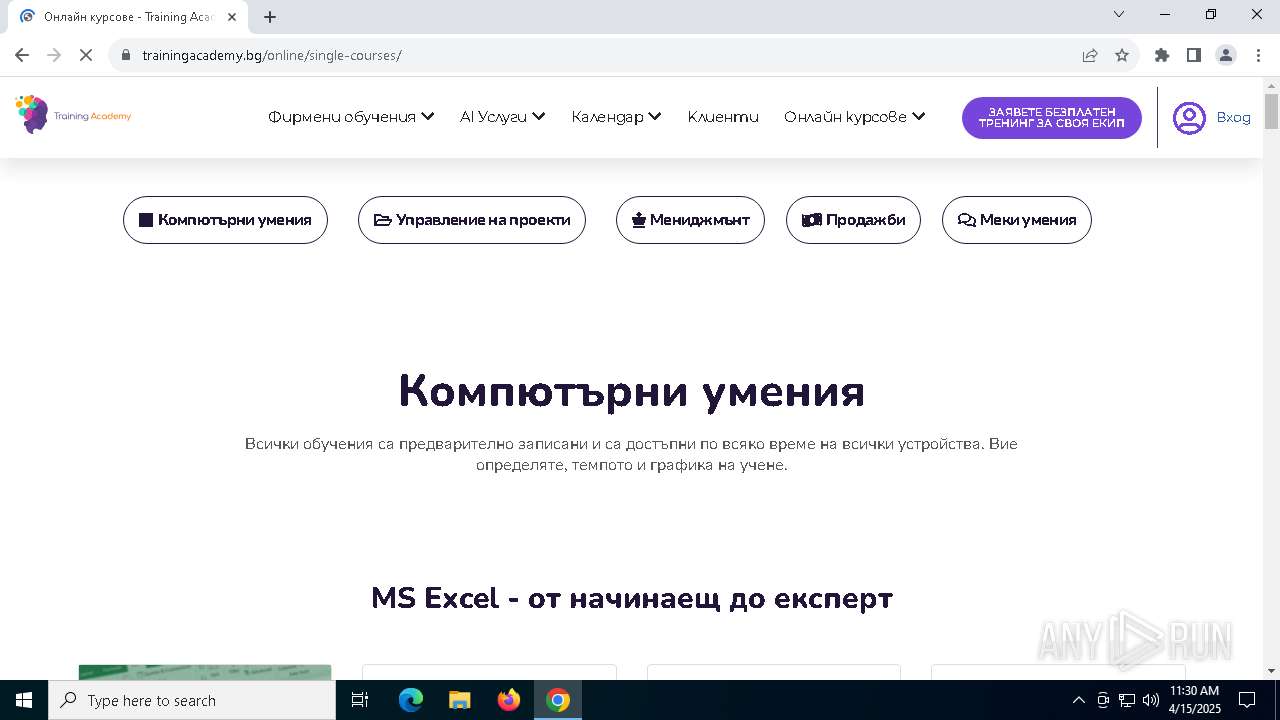
Task: Launch Microsoft Edge from taskbar
Action: pos(411,700)
